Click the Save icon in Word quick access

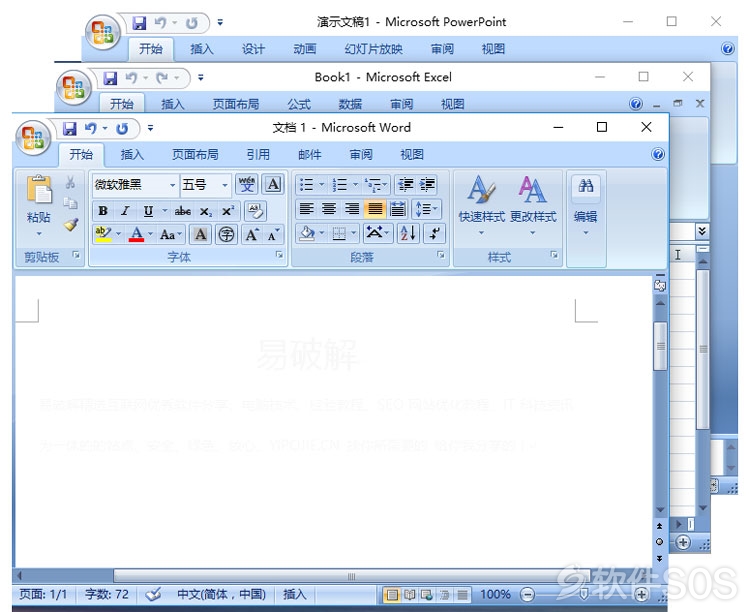70,128
